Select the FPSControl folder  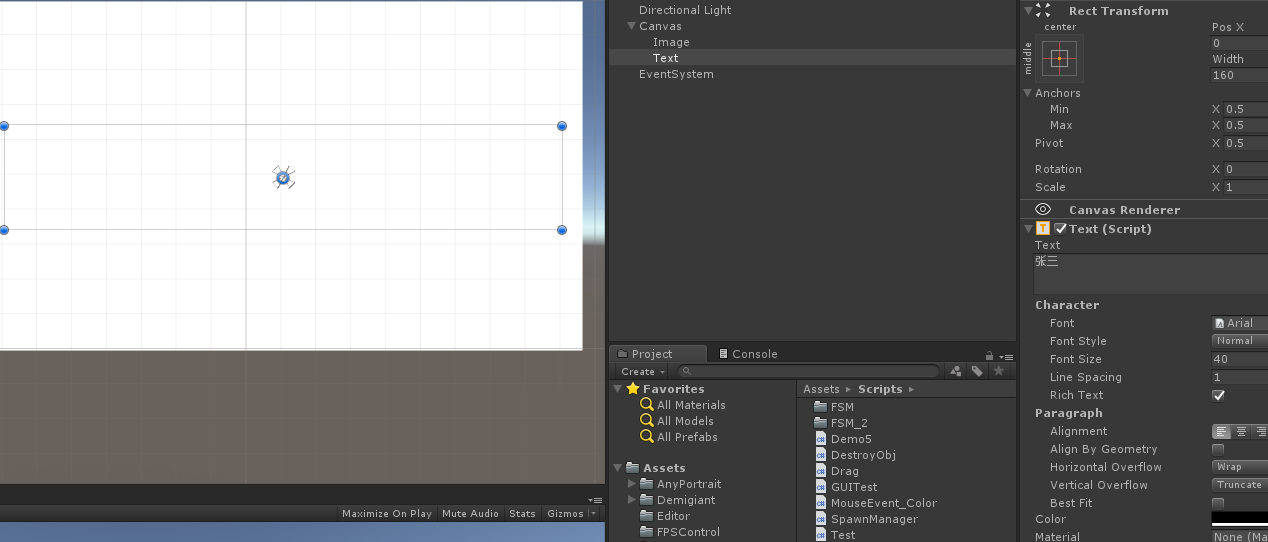(x=688, y=532)
